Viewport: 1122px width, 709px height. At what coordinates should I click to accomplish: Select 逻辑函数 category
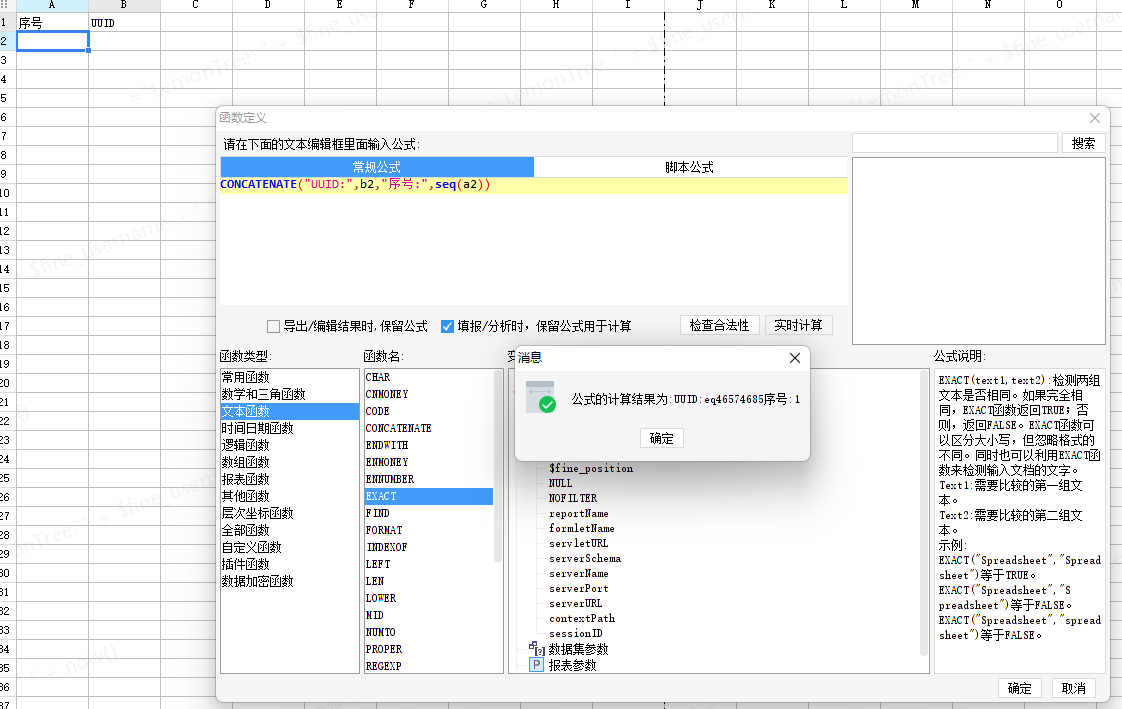coord(290,445)
